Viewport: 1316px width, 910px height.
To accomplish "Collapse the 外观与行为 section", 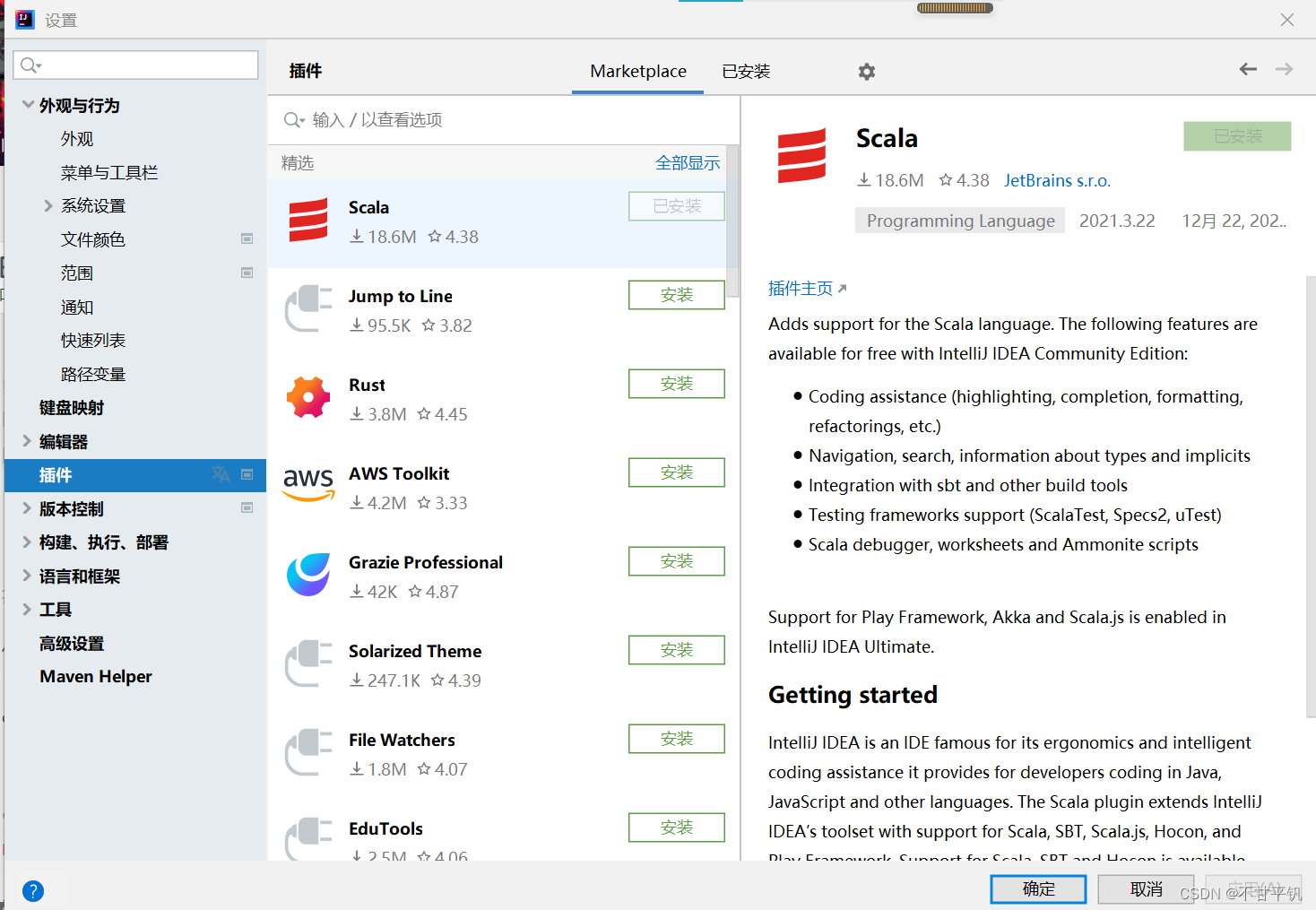I will (x=28, y=105).
